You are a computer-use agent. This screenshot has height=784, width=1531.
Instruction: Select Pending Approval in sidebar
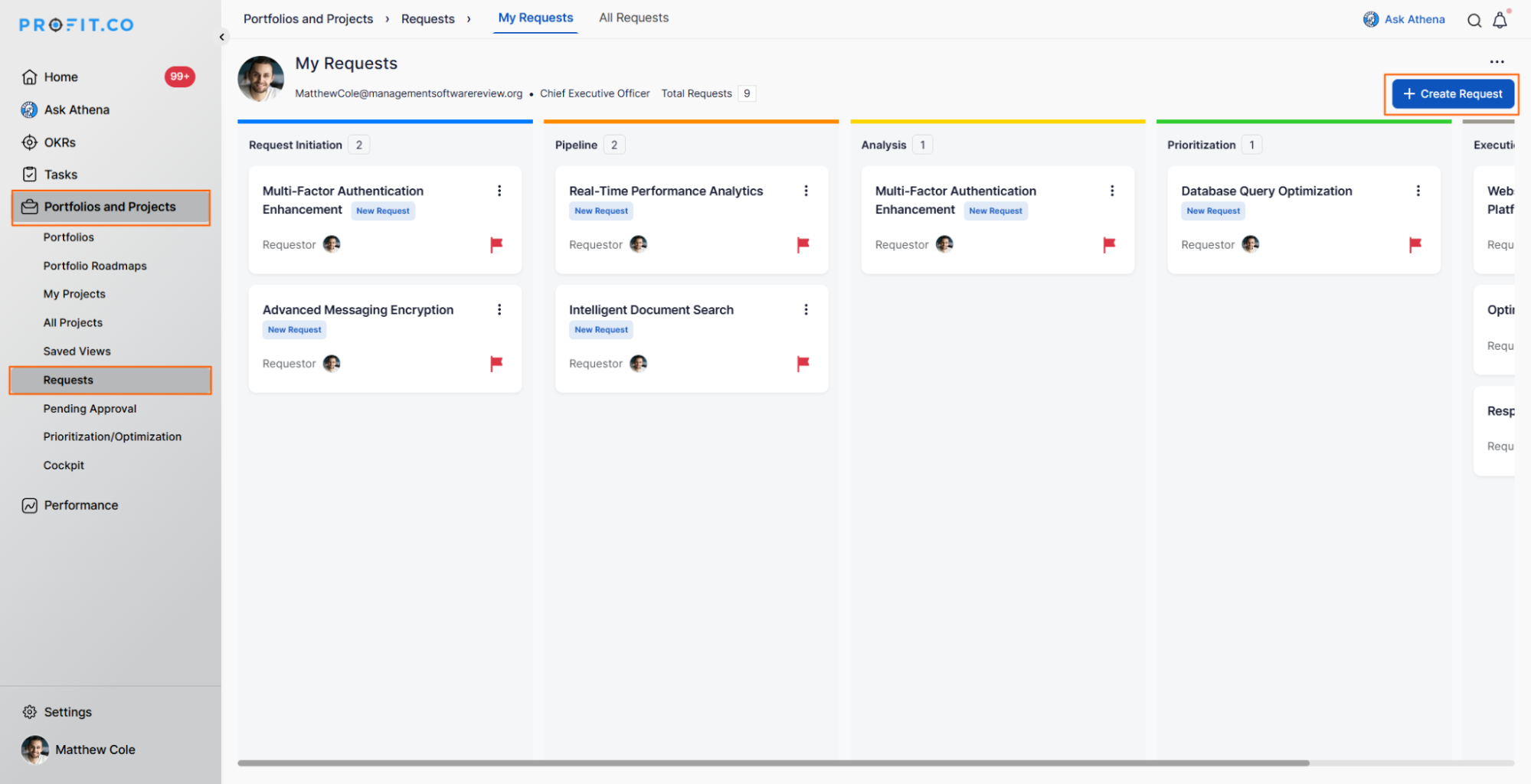pyautogui.click(x=90, y=409)
